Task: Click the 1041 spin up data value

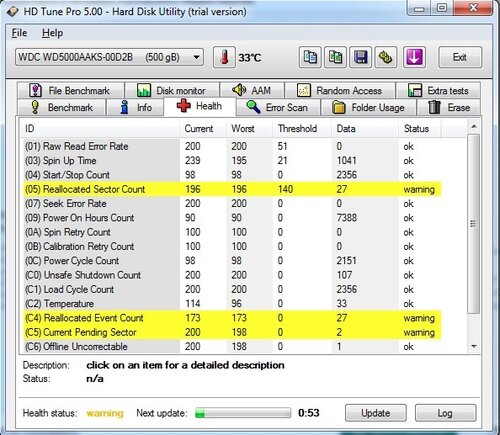Action: coord(347,161)
